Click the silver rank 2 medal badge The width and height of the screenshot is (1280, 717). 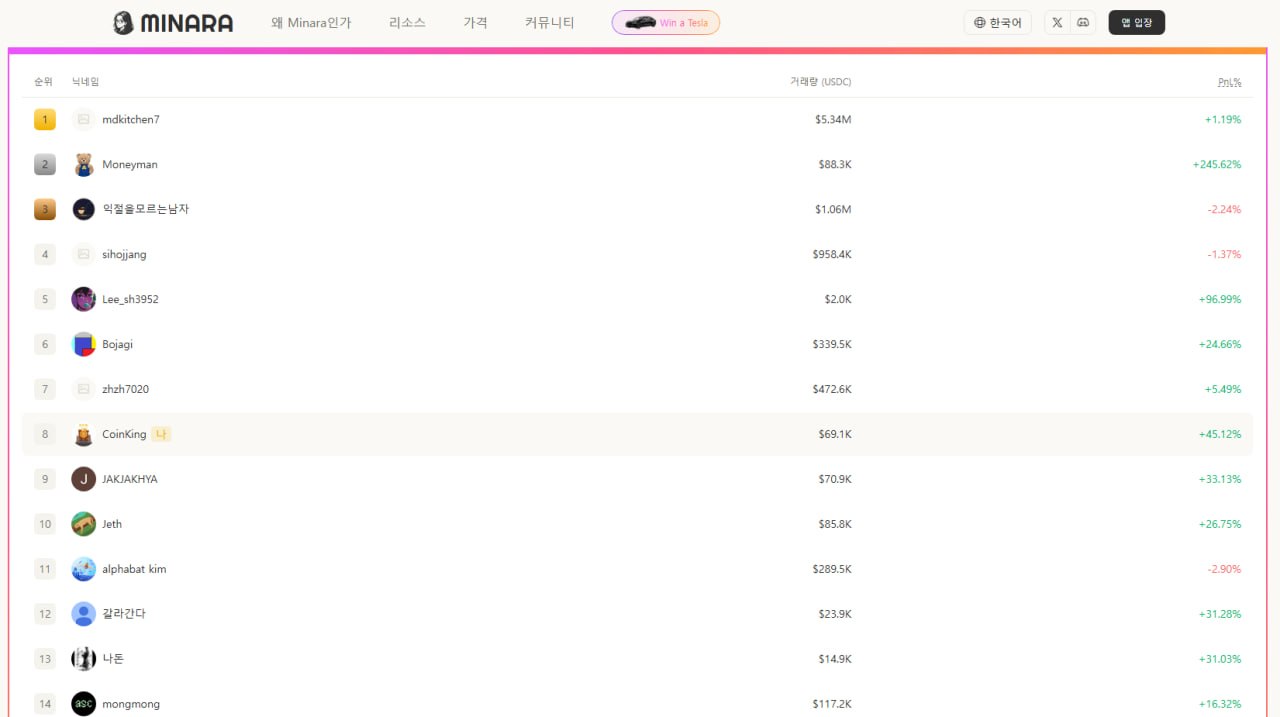coord(45,164)
